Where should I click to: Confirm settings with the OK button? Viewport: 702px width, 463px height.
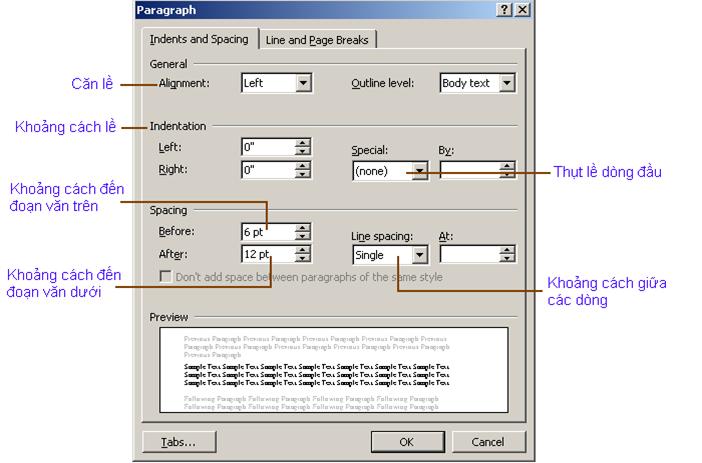pos(407,442)
